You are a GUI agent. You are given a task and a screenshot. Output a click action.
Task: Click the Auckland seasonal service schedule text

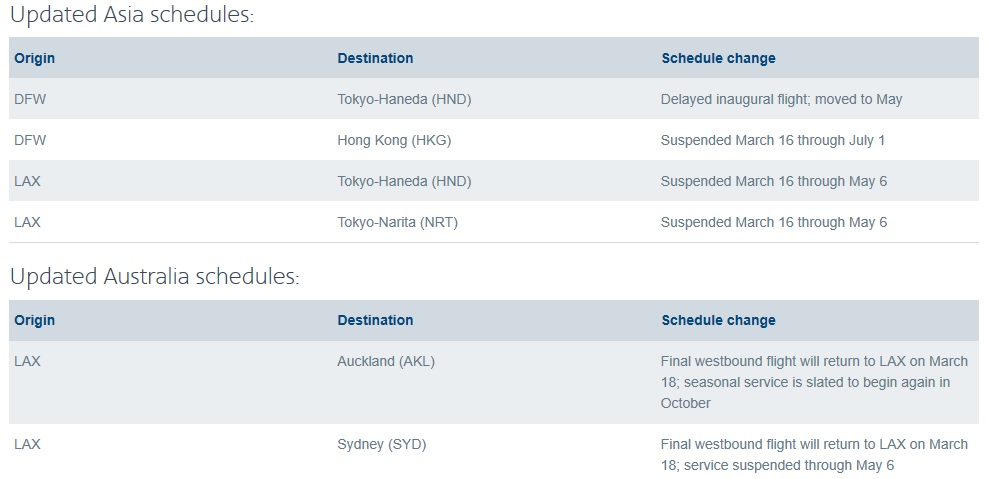(x=814, y=382)
